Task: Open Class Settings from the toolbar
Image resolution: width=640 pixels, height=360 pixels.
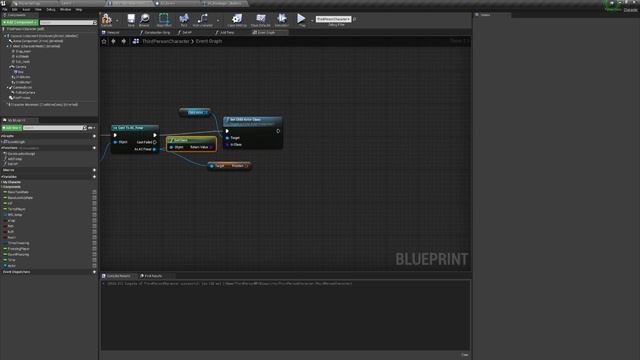Action: point(237,19)
